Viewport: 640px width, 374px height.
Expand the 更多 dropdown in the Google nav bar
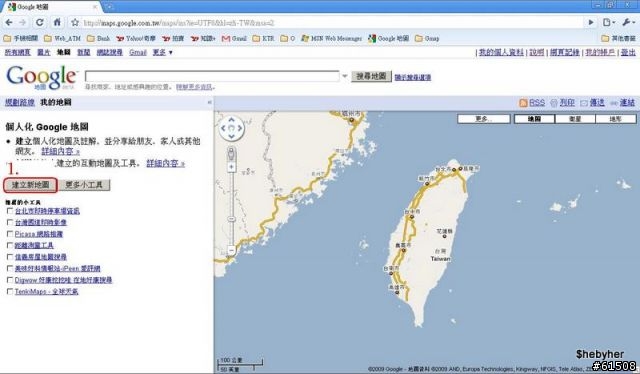click(x=162, y=52)
